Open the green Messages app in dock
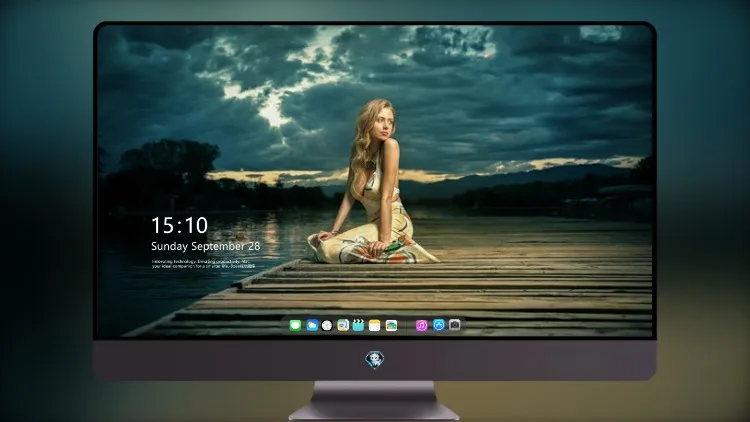The image size is (750, 422). 295,326
